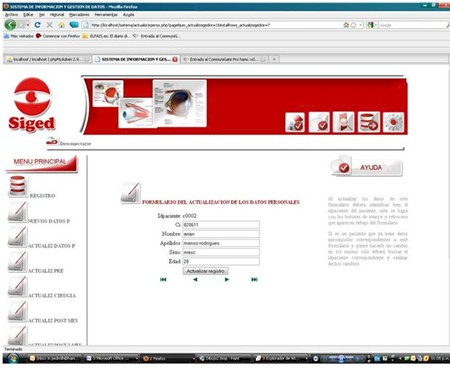Open ACTUALIZ DATOS P from the main menu
The image size is (450, 368).
coord(52,246)
